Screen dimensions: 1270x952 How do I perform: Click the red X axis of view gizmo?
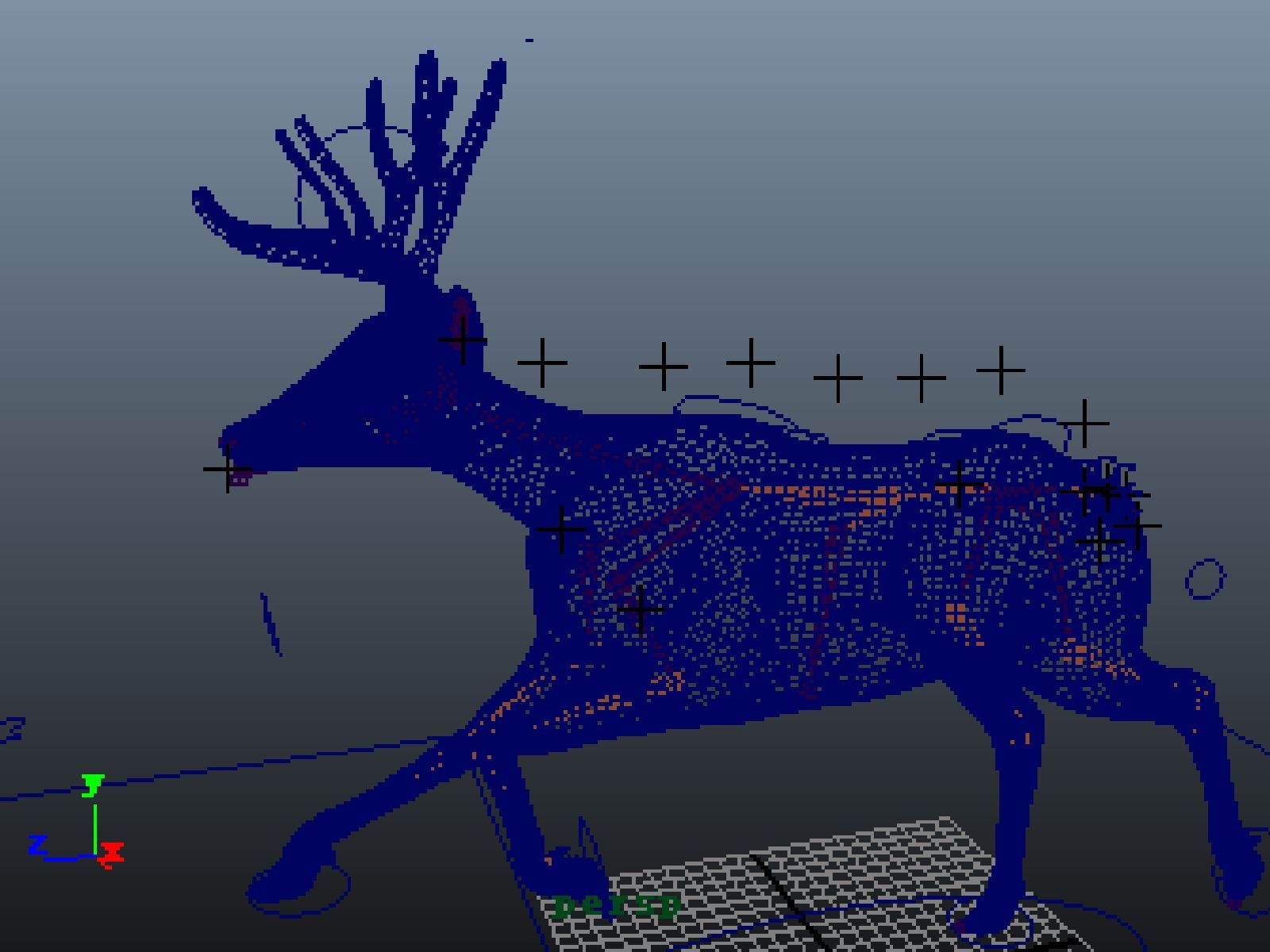(113, 855)
